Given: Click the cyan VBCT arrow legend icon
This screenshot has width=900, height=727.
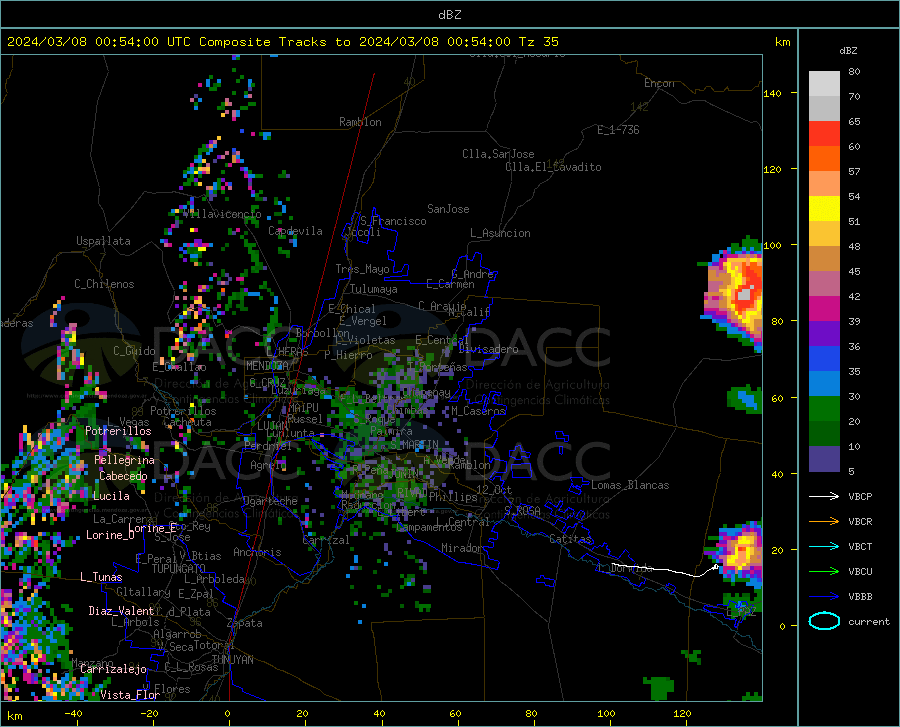Looking at the screenshot, I should [x=824, y=546].
